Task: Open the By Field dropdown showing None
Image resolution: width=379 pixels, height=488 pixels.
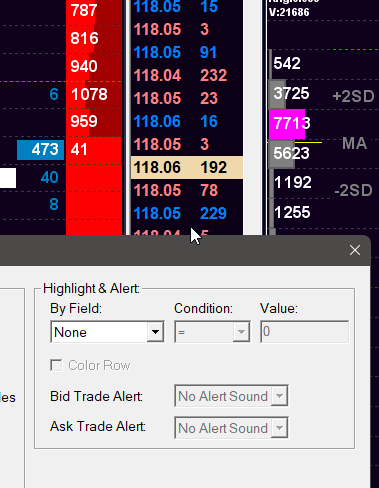Action: [x=107, y=332]
